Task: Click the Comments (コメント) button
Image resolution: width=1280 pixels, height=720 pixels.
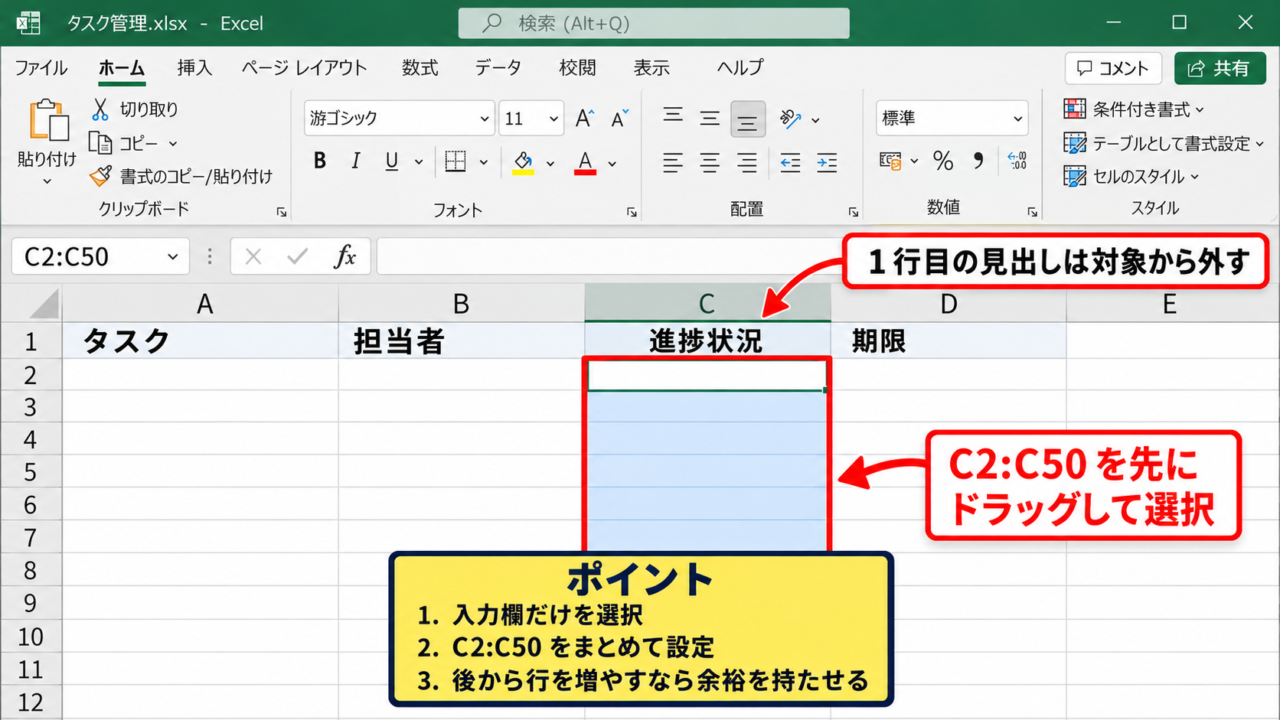Action: tap(1113, 68)
